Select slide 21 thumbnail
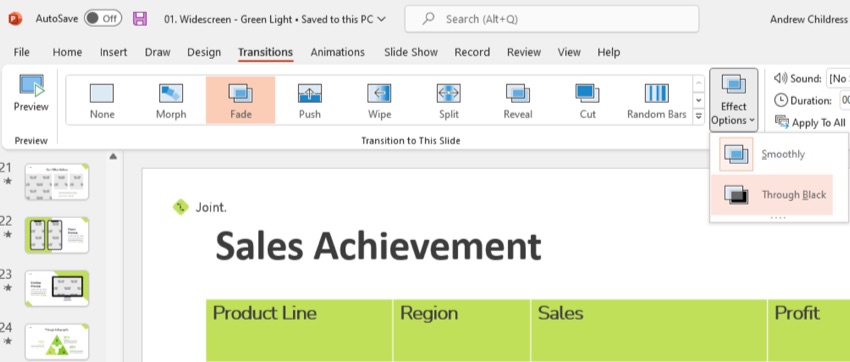 (x=56, y=182)
